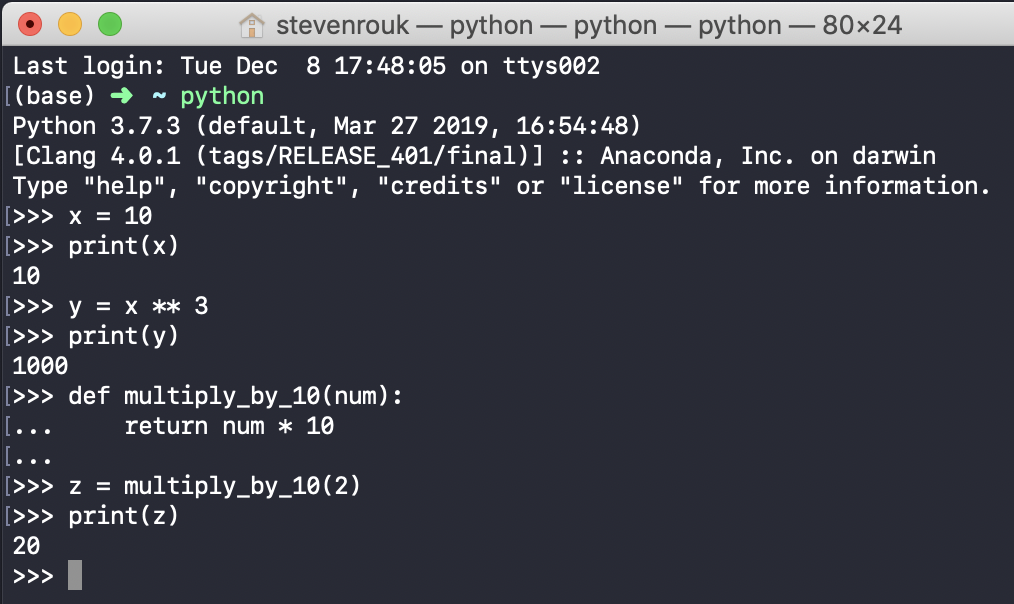Minimize the terminal with yellow button
This screenshot has height=604, width=1014.
tap(70, 25)
